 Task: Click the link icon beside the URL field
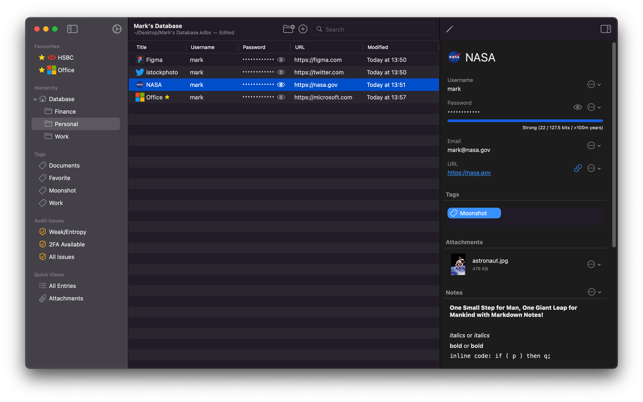pyautogui.click(x=578, y=168)
